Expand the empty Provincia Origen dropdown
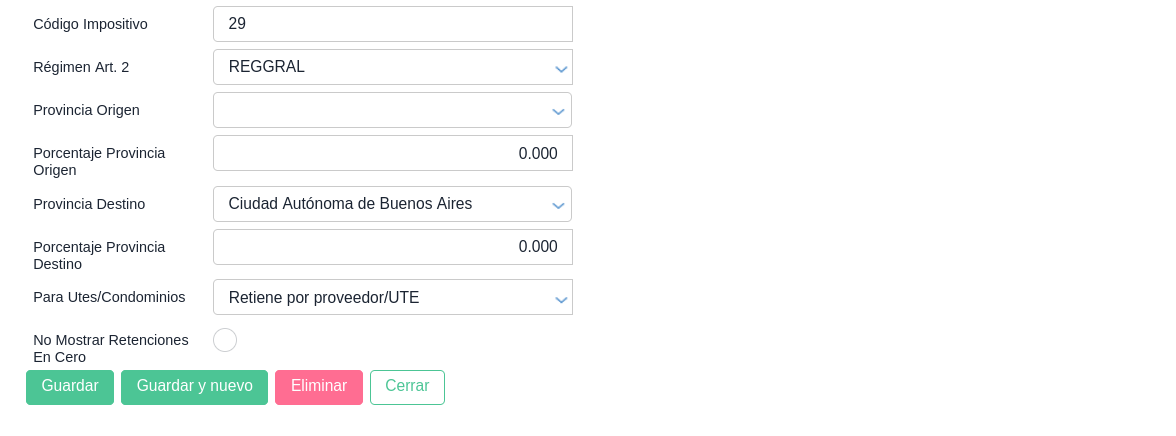 (x=392, y=110)
